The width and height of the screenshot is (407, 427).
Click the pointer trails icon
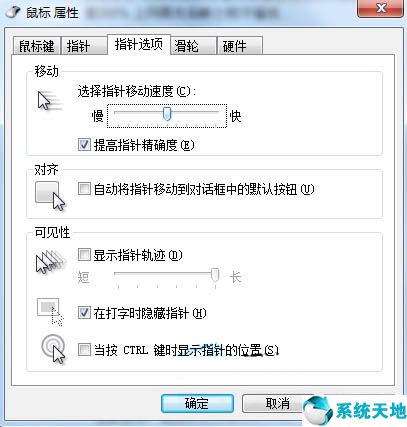(50, 262)
